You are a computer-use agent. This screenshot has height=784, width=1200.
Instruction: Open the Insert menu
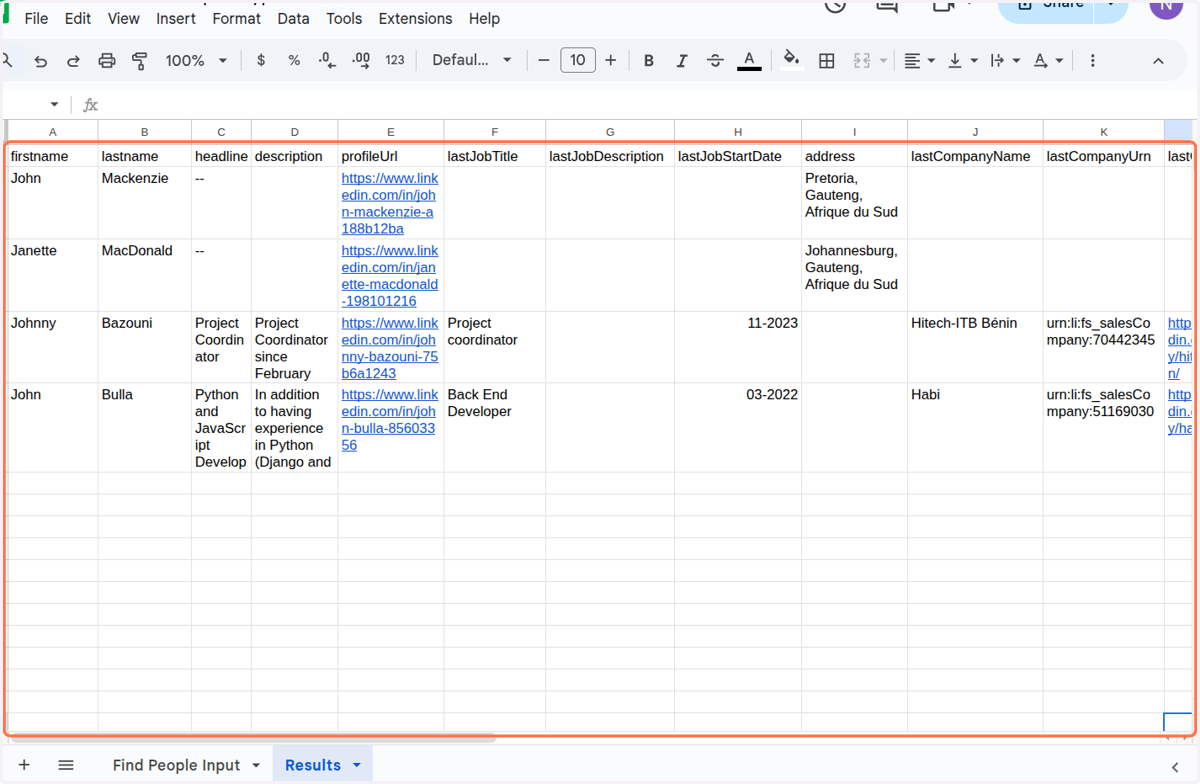(x=176, y=18)
